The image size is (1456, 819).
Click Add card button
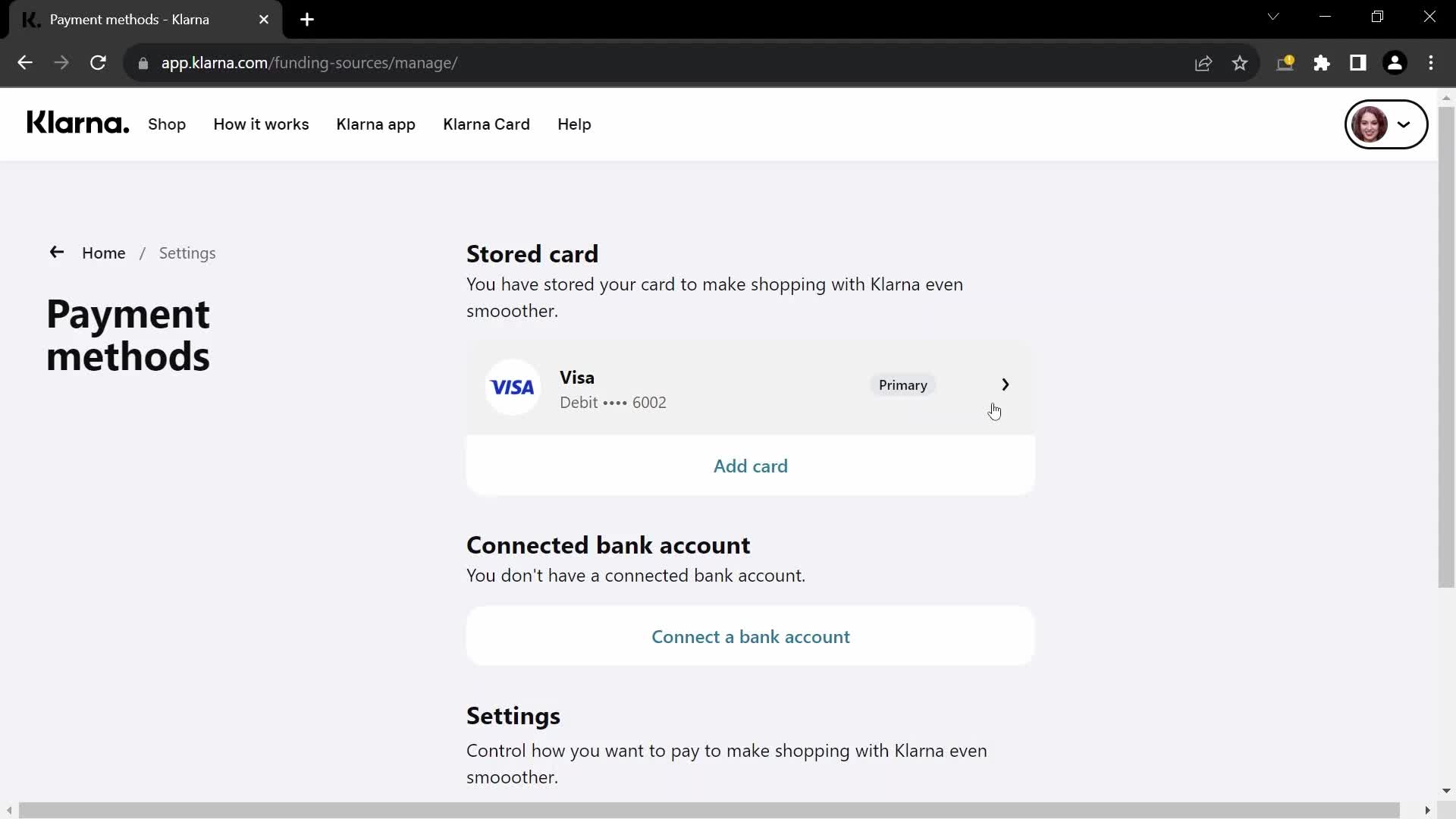tap(751, 466)
